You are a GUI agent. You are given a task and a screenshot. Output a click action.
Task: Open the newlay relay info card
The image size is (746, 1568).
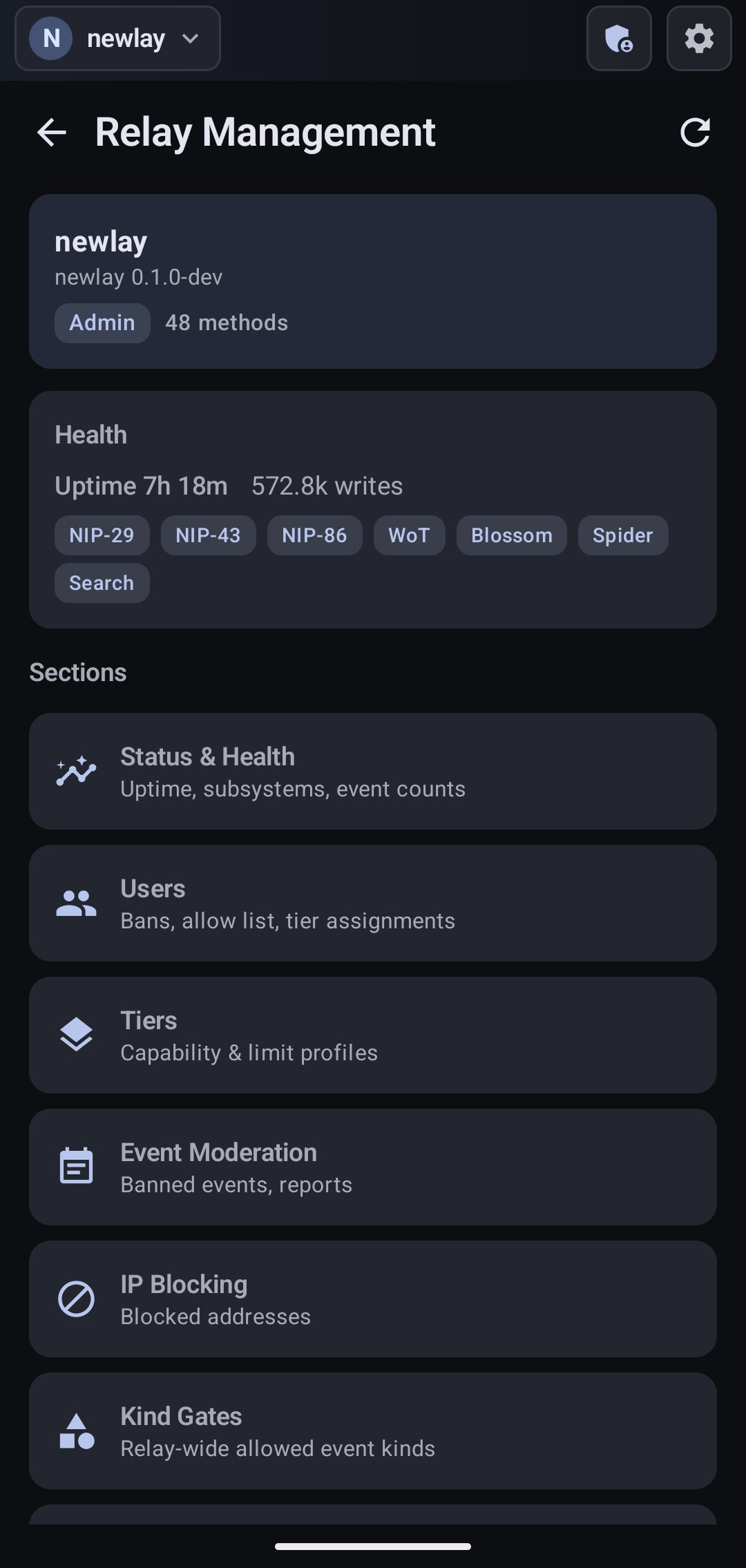[373, 281]
